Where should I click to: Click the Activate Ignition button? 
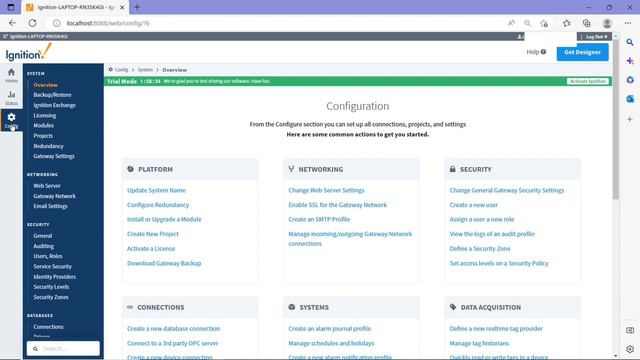click(588, 81)
